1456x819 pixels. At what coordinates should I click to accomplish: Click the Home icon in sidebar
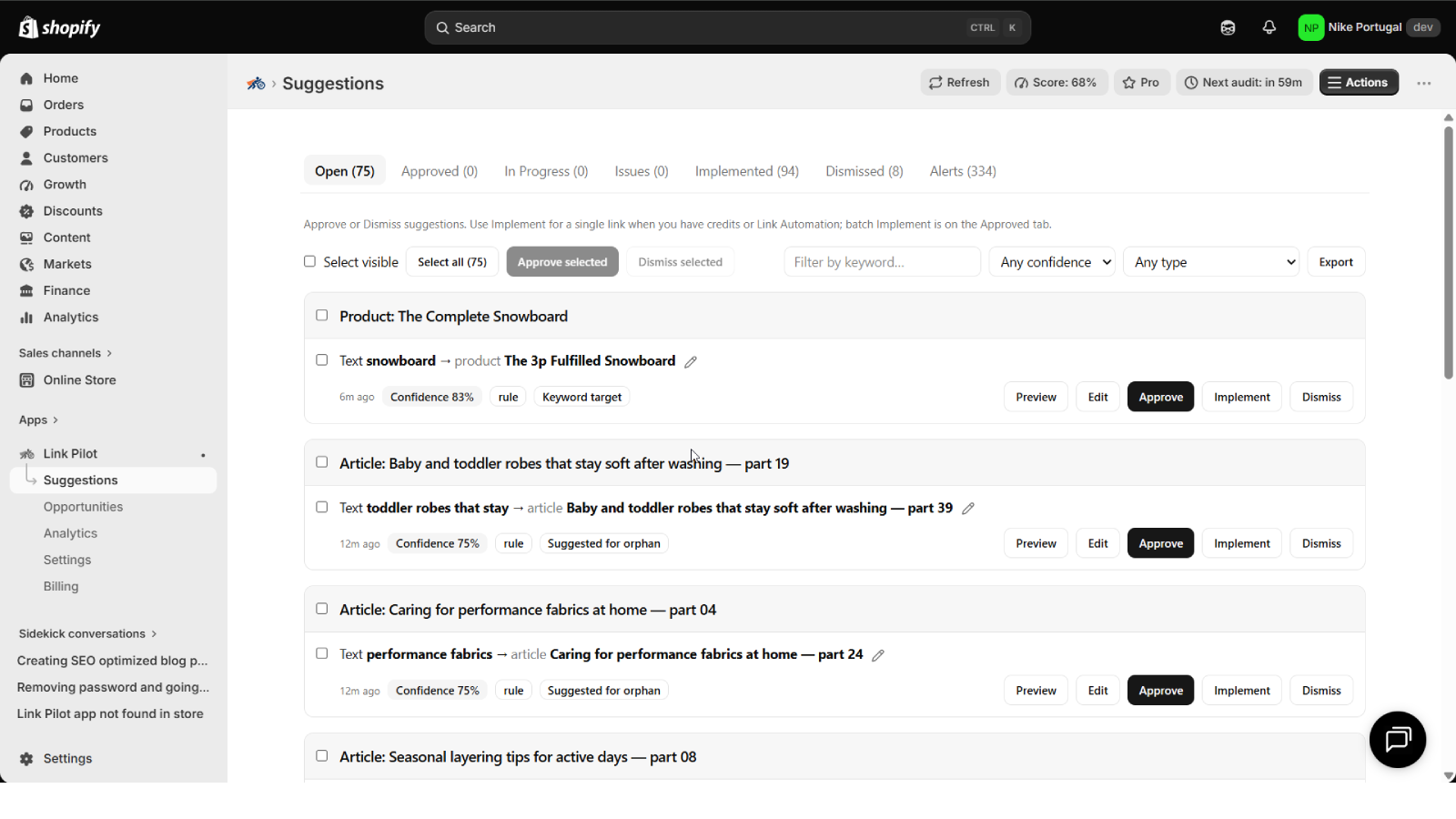pos(26,78)
